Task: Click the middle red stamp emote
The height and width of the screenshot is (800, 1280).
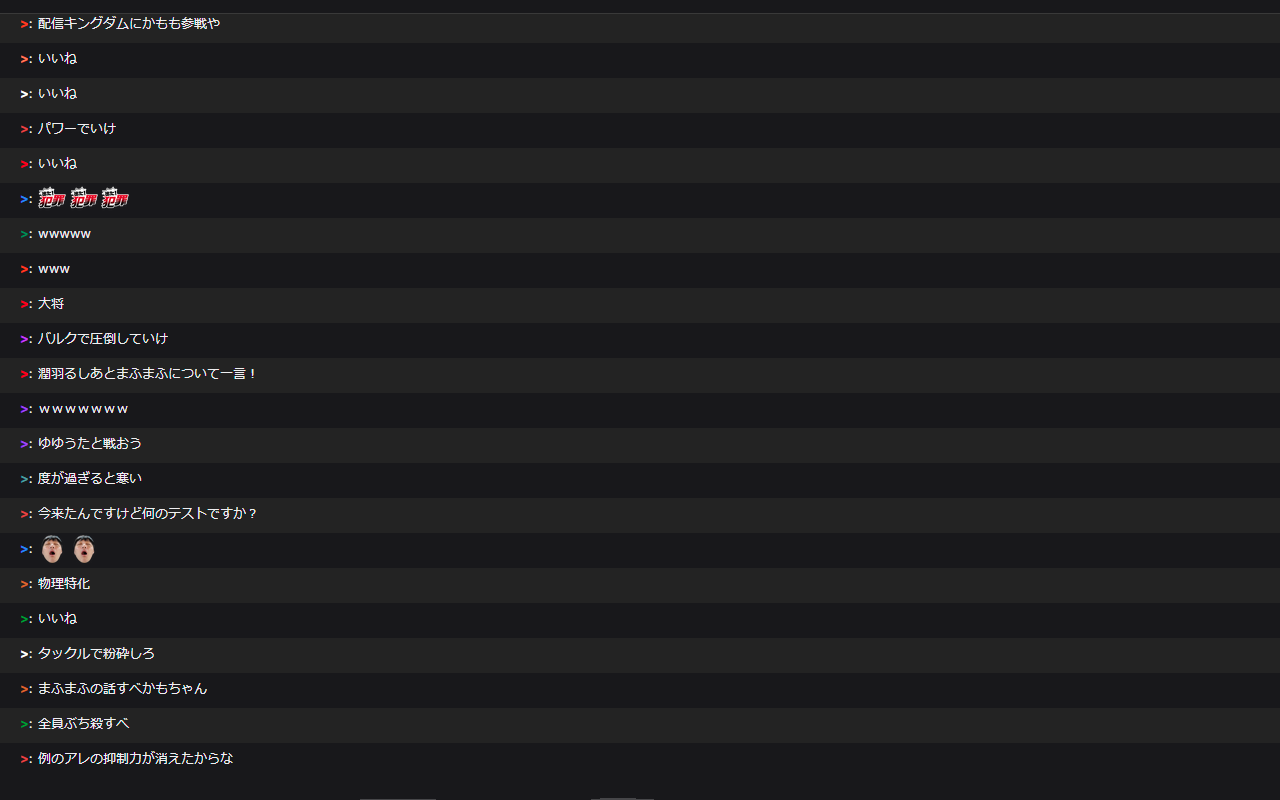Action: pos(84,199)
